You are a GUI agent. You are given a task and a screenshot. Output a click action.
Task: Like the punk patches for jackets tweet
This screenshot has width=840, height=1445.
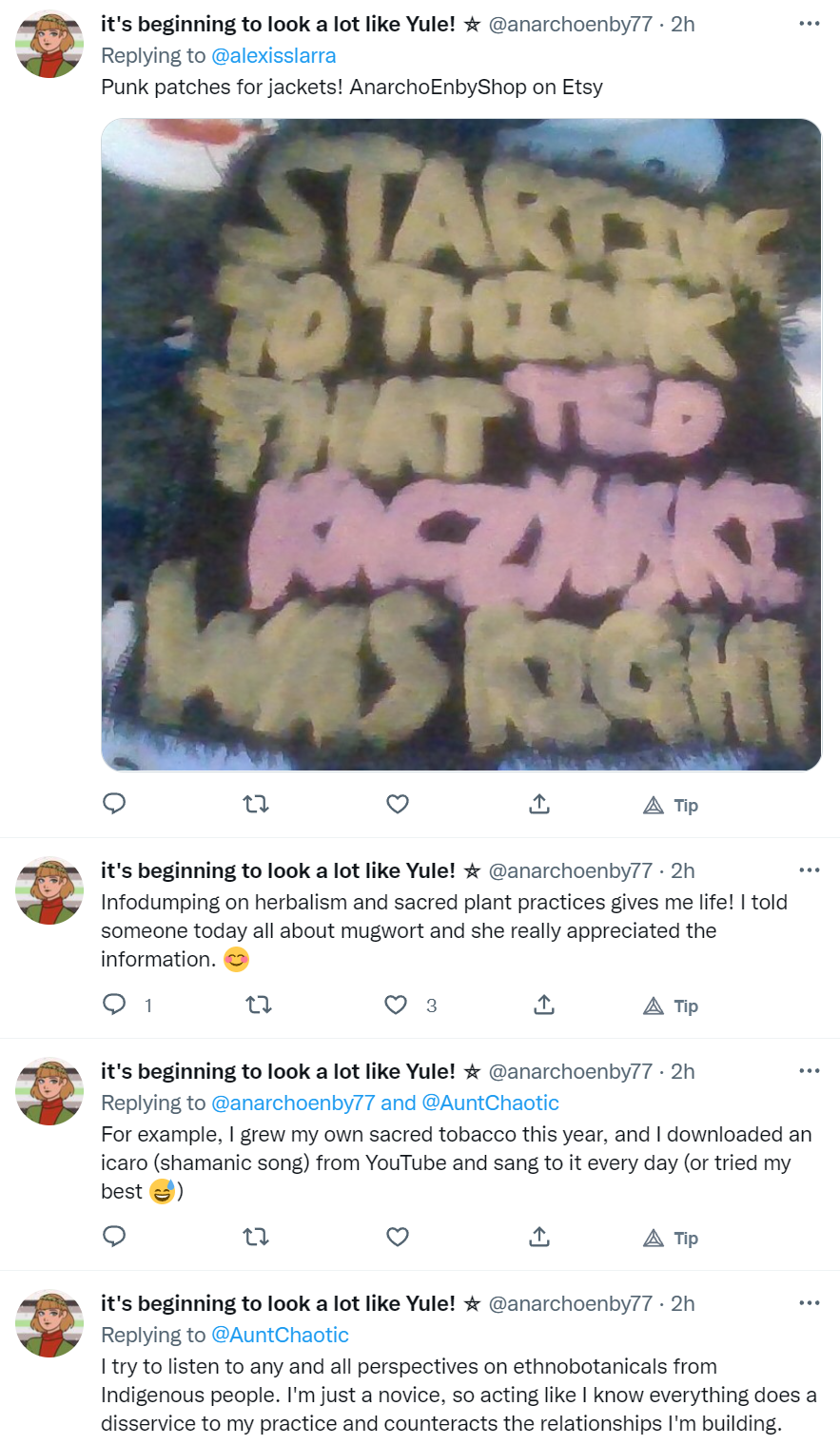pyautogui.click(x=398, y=804)
